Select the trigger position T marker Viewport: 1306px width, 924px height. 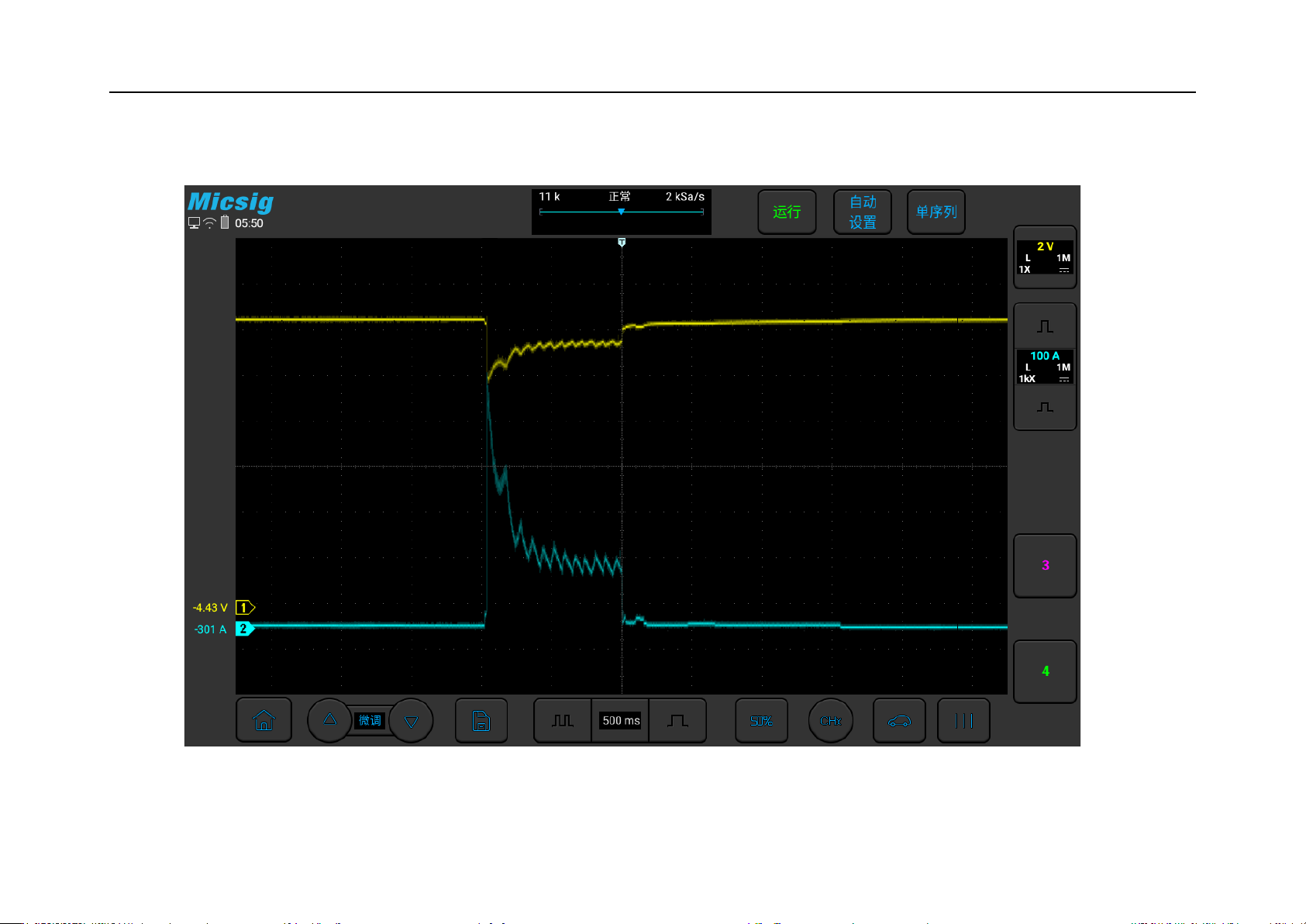(x=622, y=243)
